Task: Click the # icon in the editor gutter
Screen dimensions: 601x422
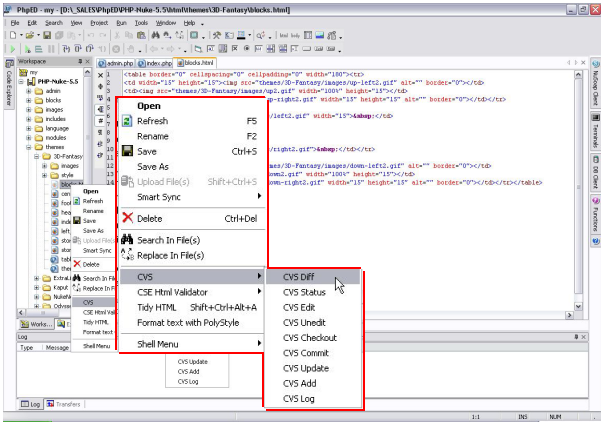Action: click(100, 121)
